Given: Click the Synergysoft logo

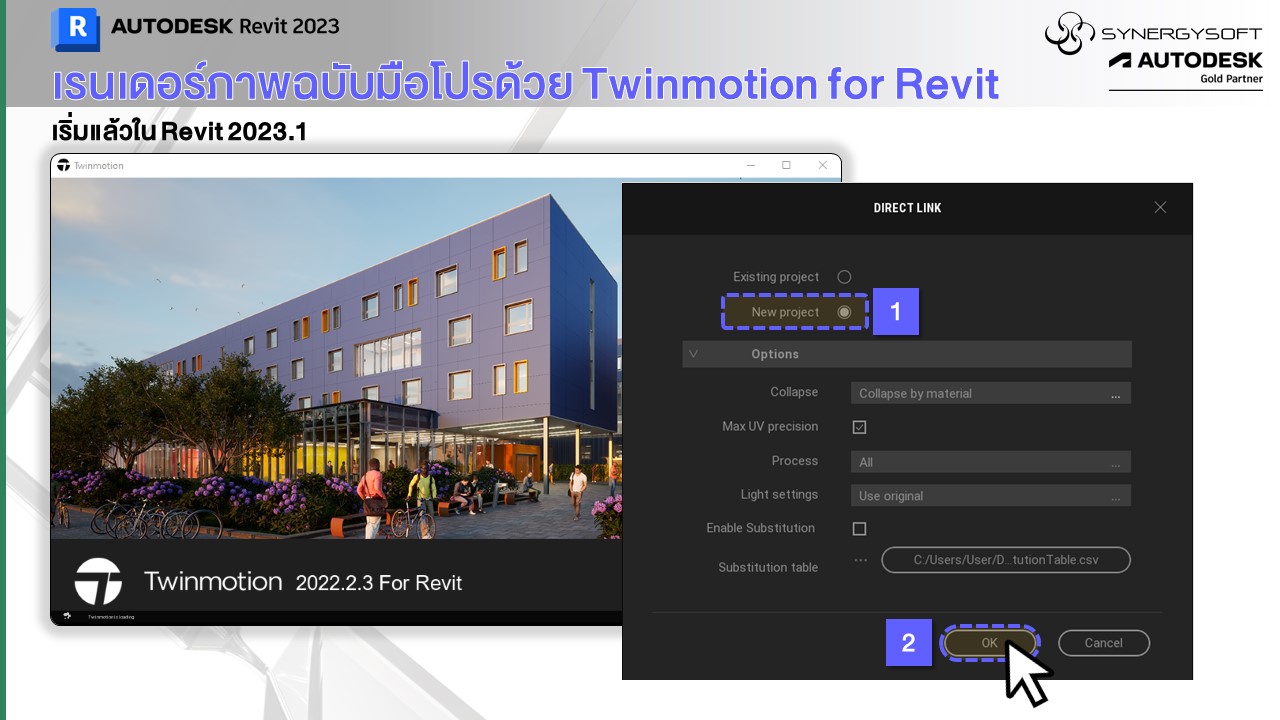Looking at the screenshot, I should coord(1068,32).
